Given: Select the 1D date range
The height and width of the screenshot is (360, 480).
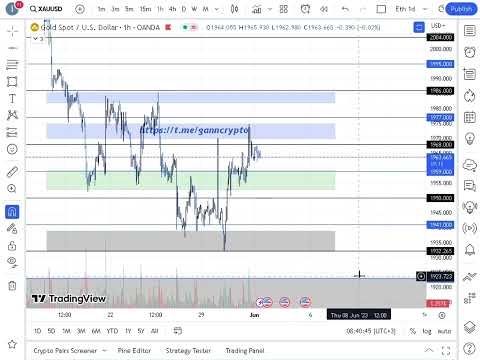Looking at the screenshot, I should point(38,331).
